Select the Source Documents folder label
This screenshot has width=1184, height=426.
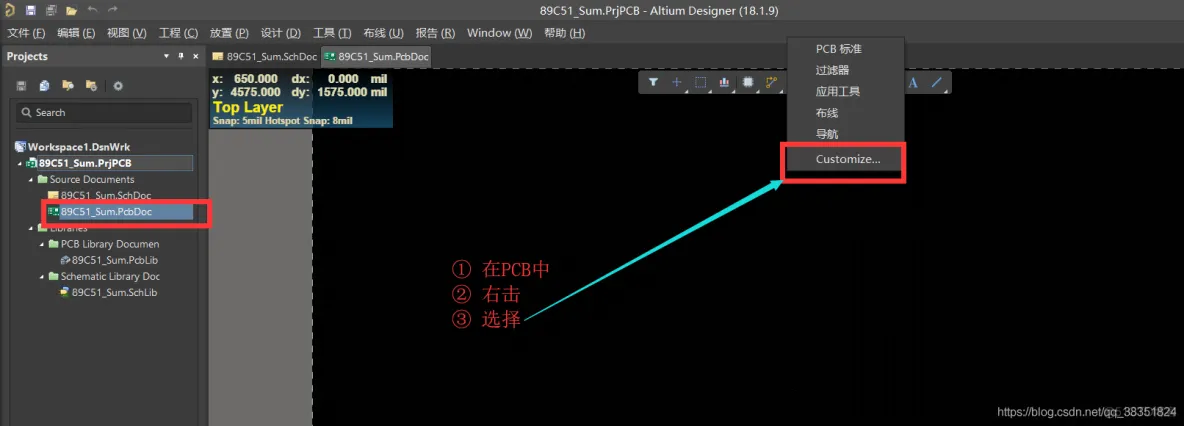click(x=92, y=180)
